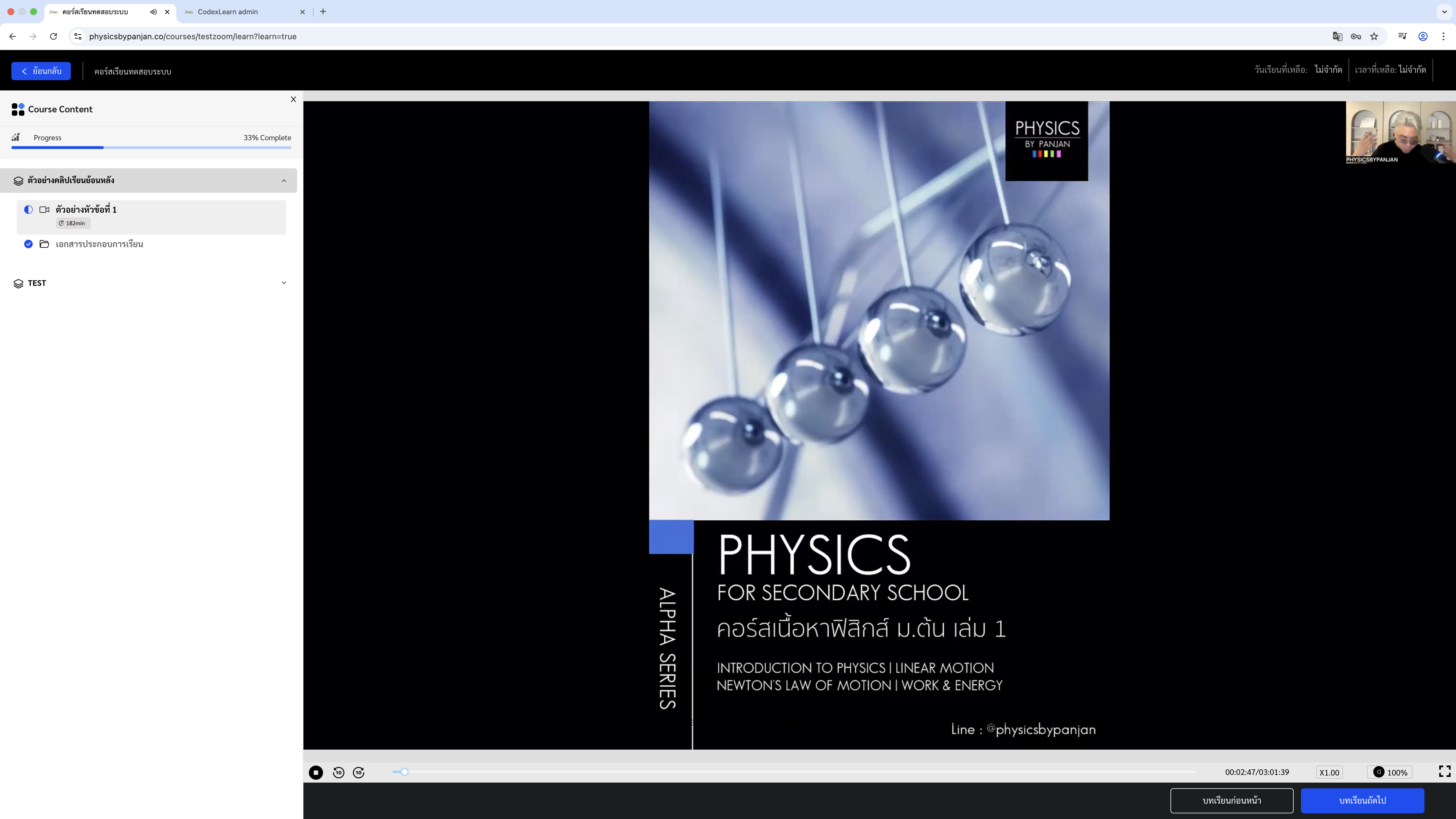Image resolution: width=1456 pixels, height=819 pixels.
Task: Open the password manager key icon
Action: click(1355, 36)
